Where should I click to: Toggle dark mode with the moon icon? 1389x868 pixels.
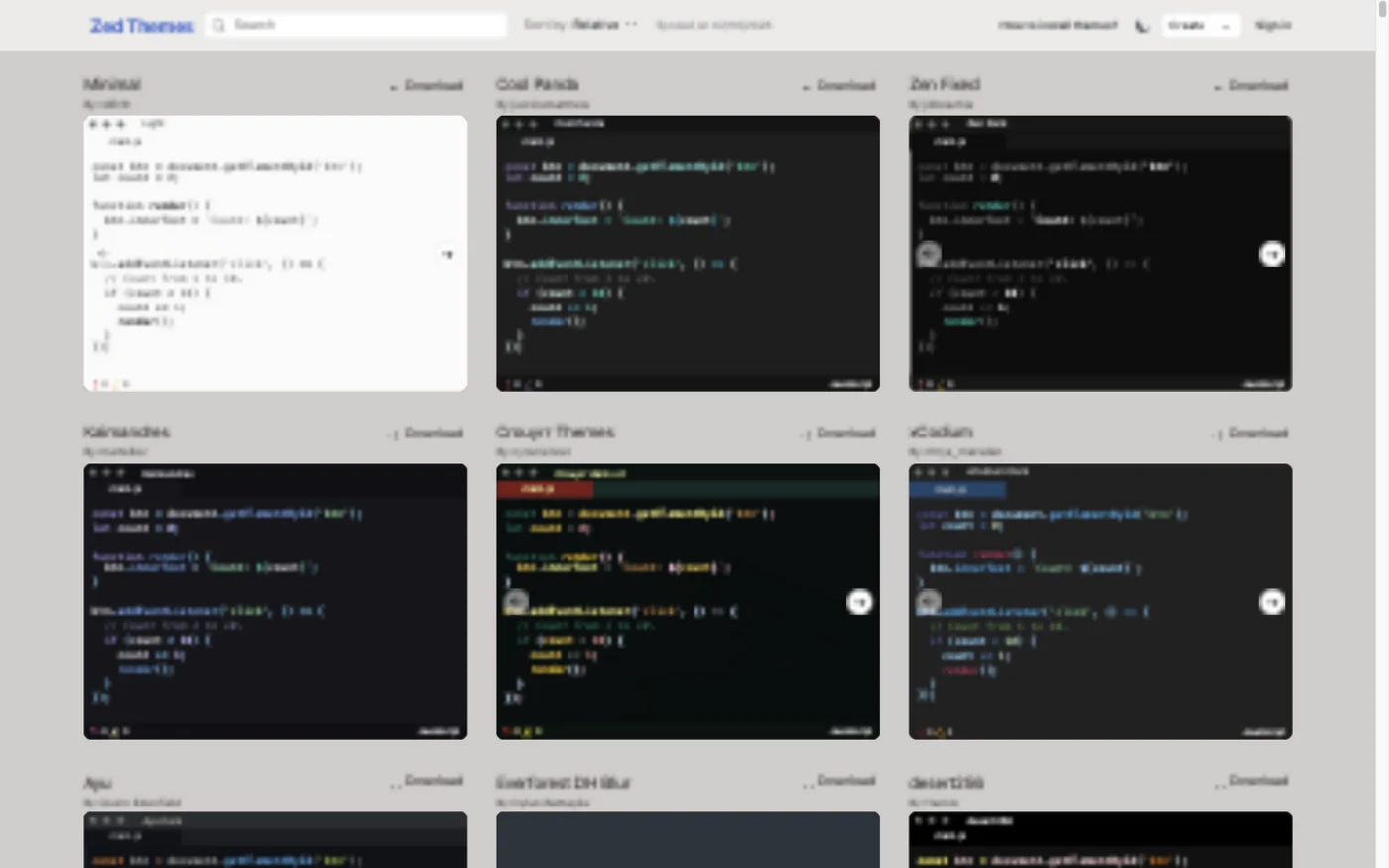(x=1142, y=26)
